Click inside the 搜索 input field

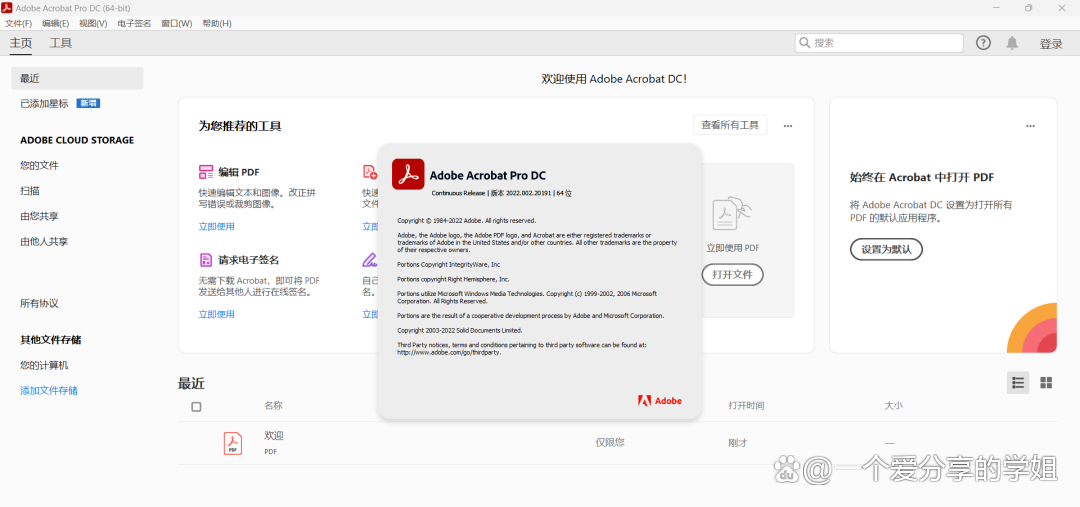click(879, 43)
